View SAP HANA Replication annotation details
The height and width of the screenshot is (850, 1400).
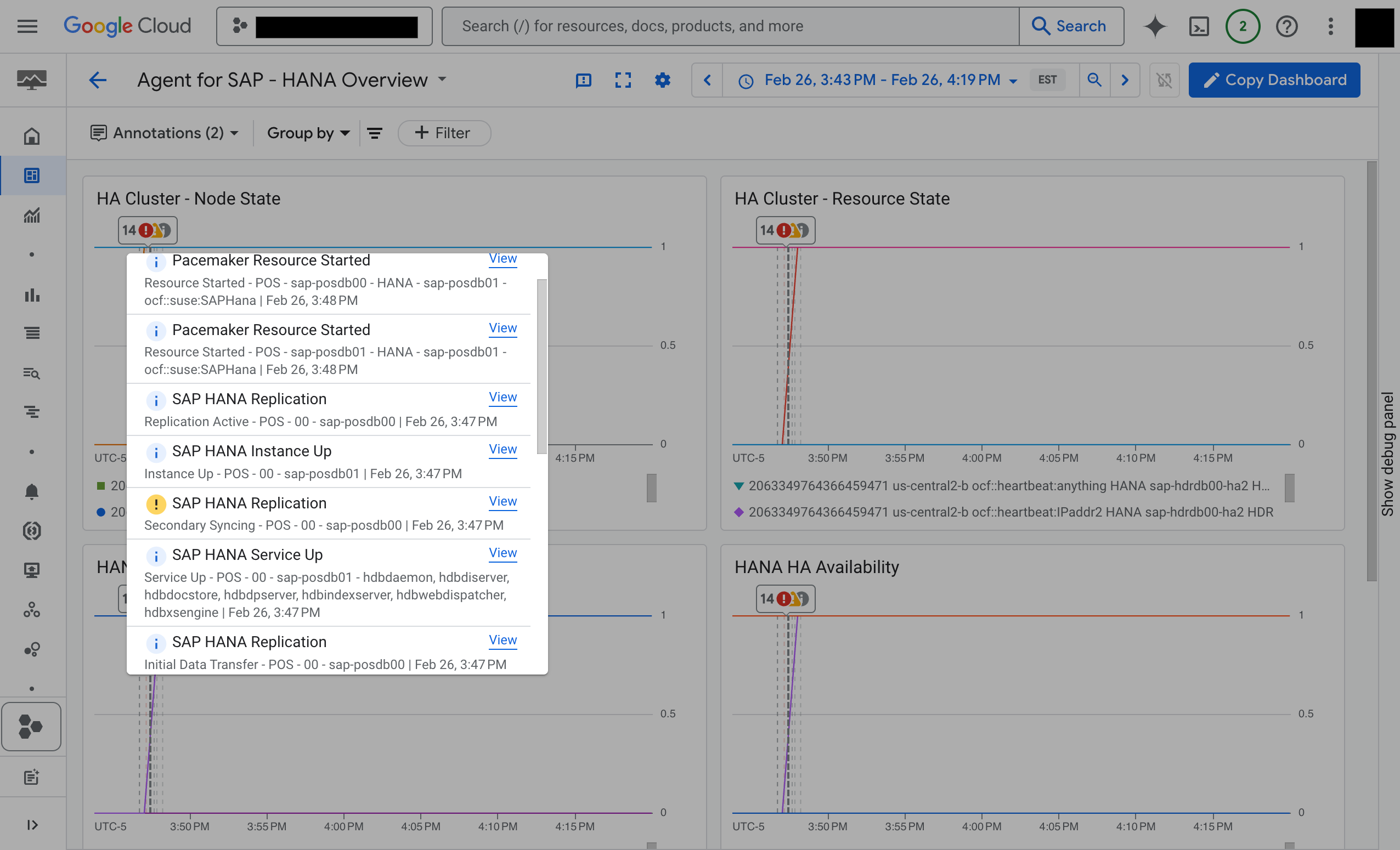click(x=502, y=397)
